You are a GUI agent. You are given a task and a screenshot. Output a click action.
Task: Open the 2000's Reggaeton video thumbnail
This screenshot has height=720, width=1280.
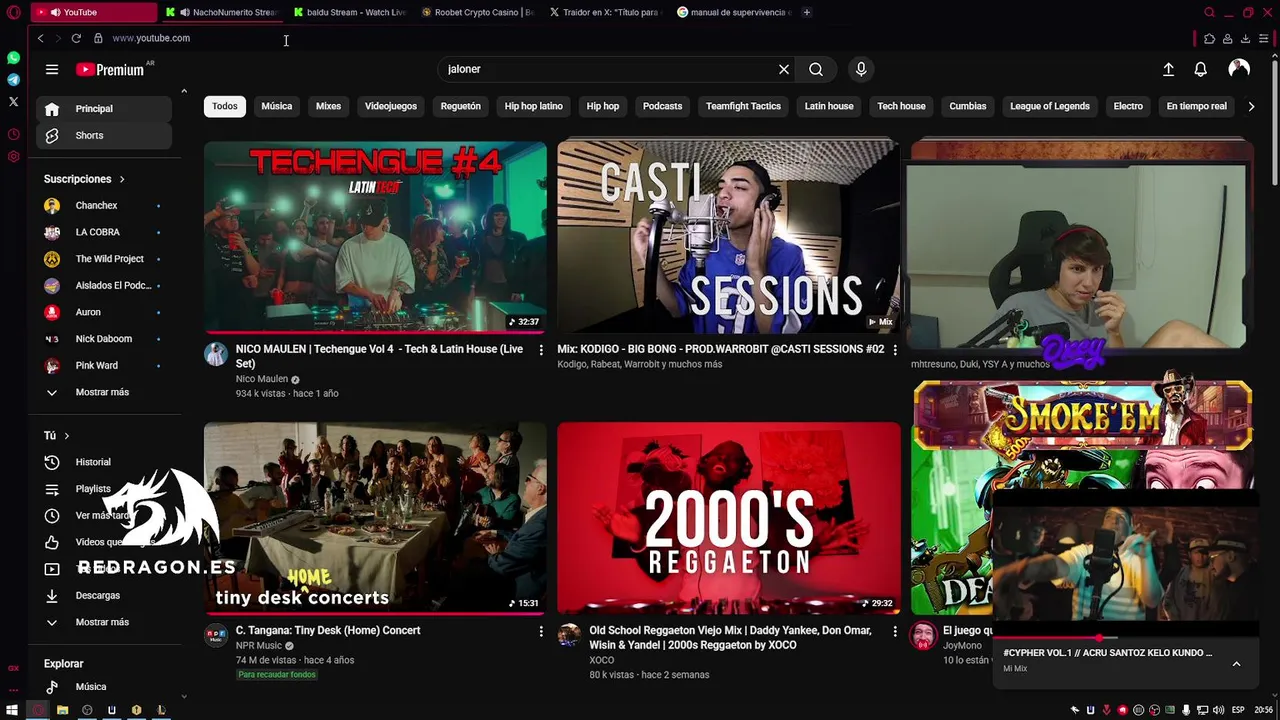click(x=729, y=518)
